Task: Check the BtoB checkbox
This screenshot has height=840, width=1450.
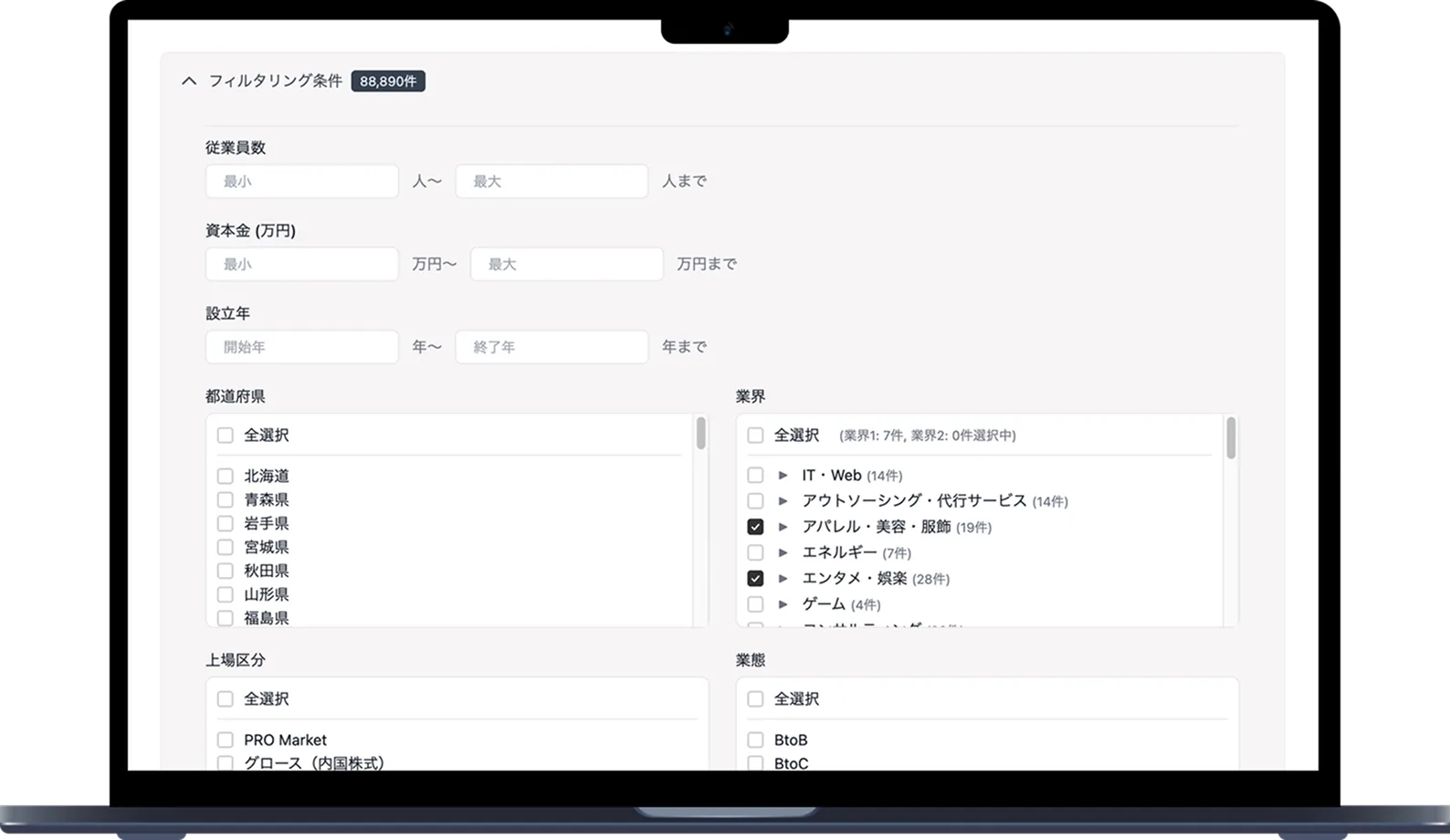Action: 755,740
